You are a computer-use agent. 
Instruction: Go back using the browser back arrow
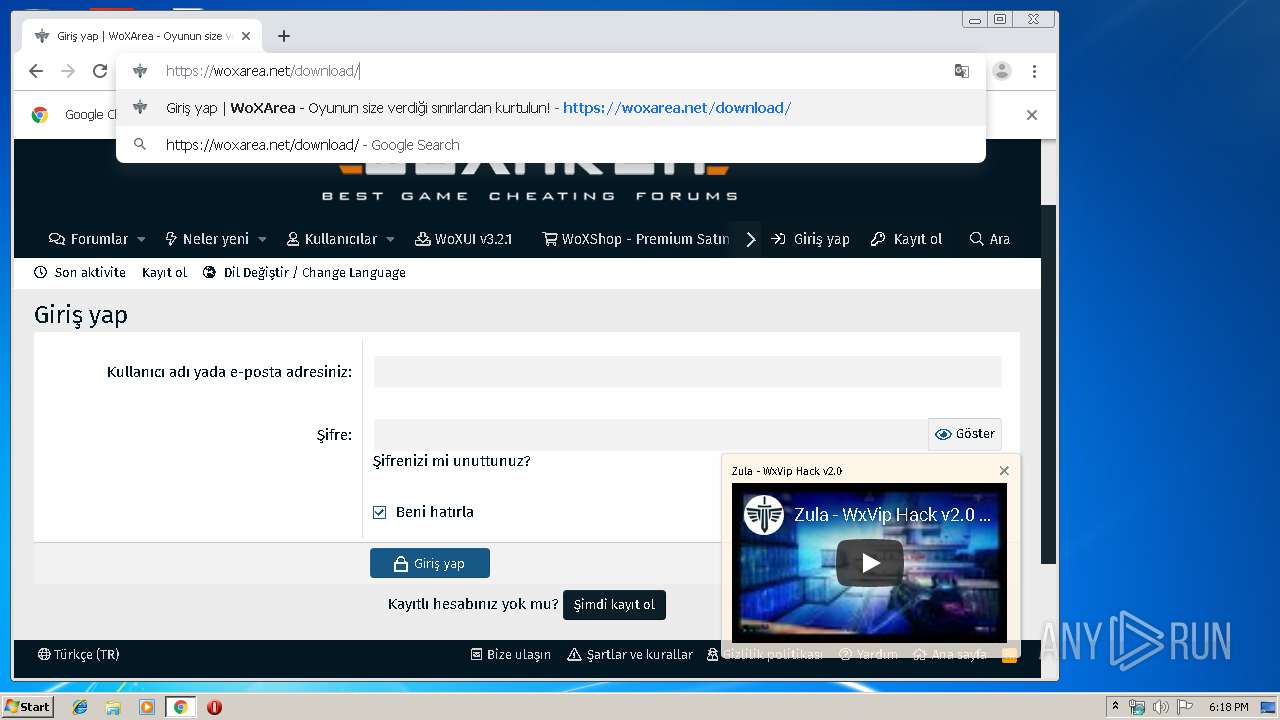pyautogui.click(x=36, y=71)
